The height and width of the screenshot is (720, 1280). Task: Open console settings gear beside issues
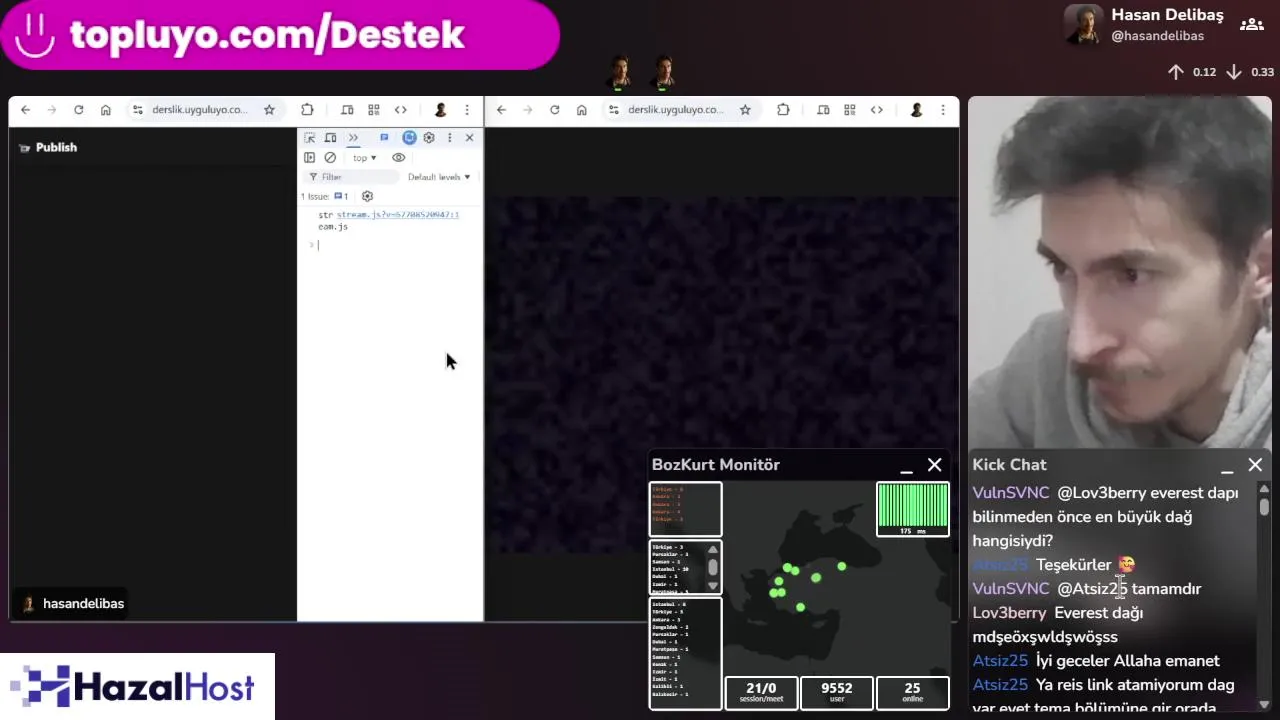(x=367, y=197)
